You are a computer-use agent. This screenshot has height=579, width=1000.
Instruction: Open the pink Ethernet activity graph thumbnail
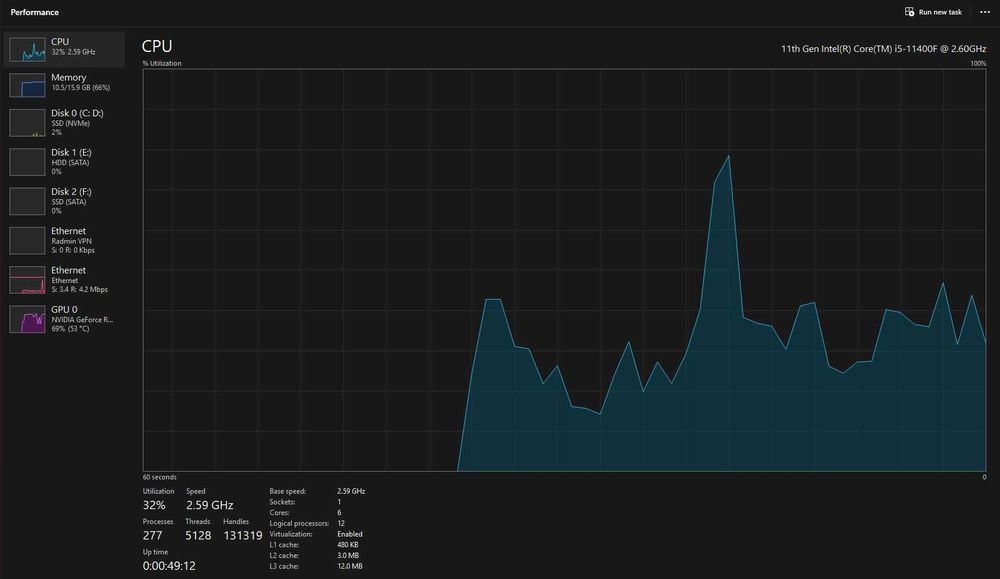point(27,280)
